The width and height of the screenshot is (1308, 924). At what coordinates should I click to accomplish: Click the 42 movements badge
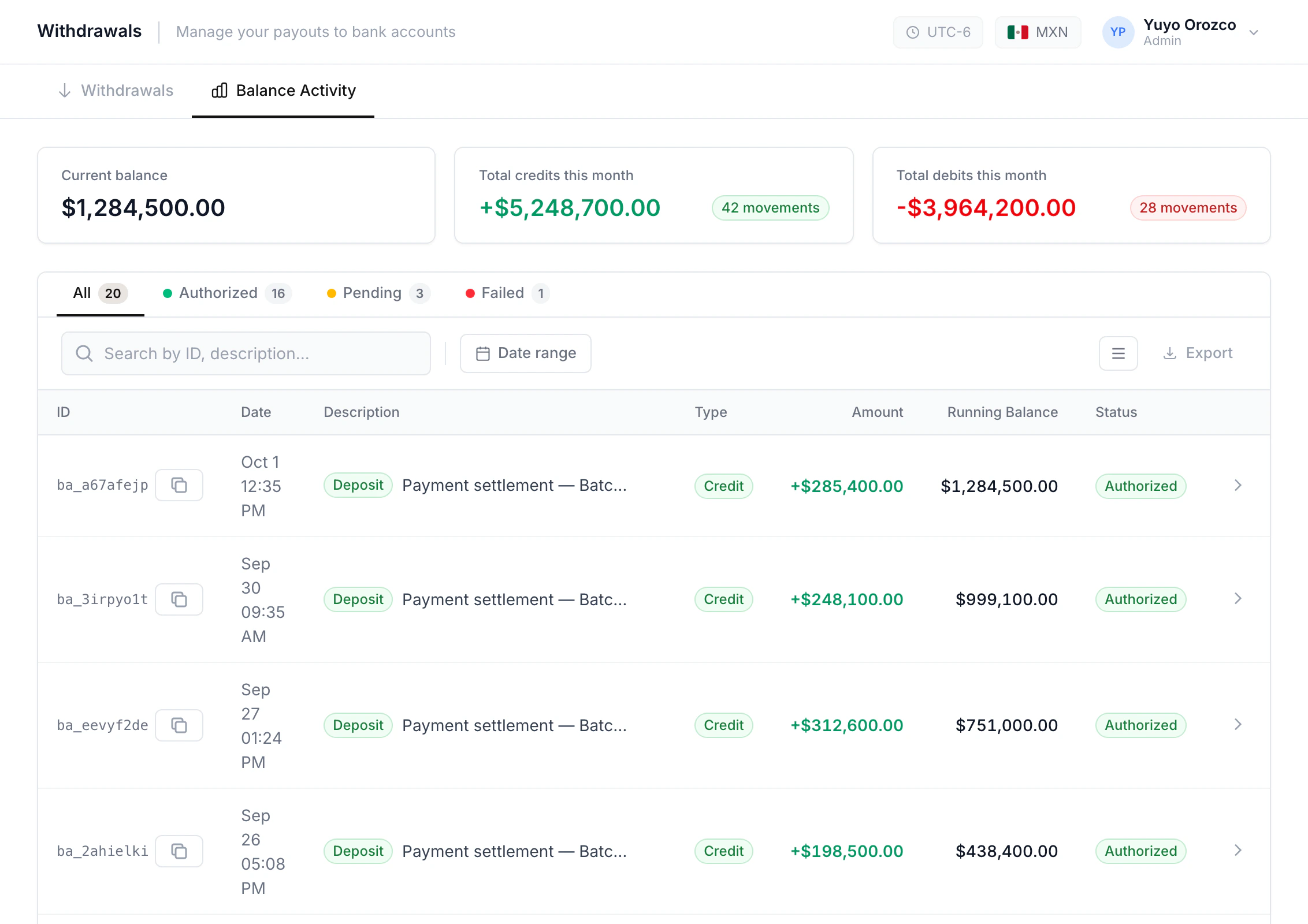(x=771, y=208)
